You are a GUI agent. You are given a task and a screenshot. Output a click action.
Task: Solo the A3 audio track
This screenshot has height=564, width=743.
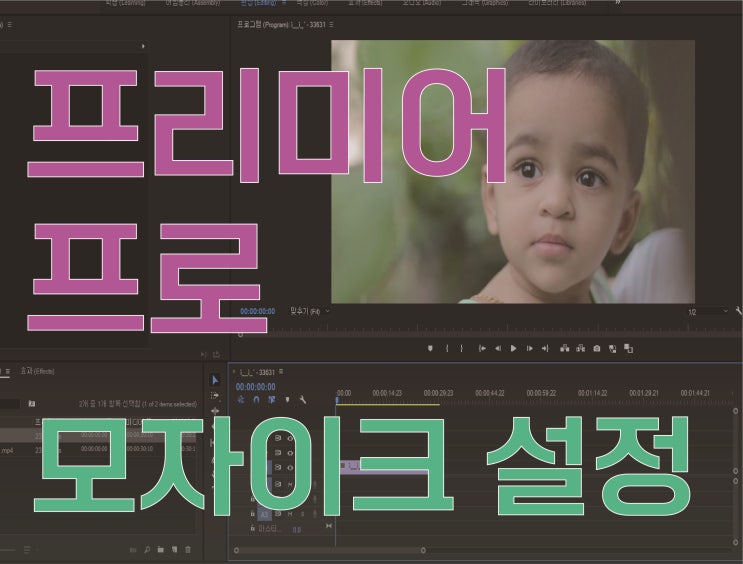(x=302, y=514)
